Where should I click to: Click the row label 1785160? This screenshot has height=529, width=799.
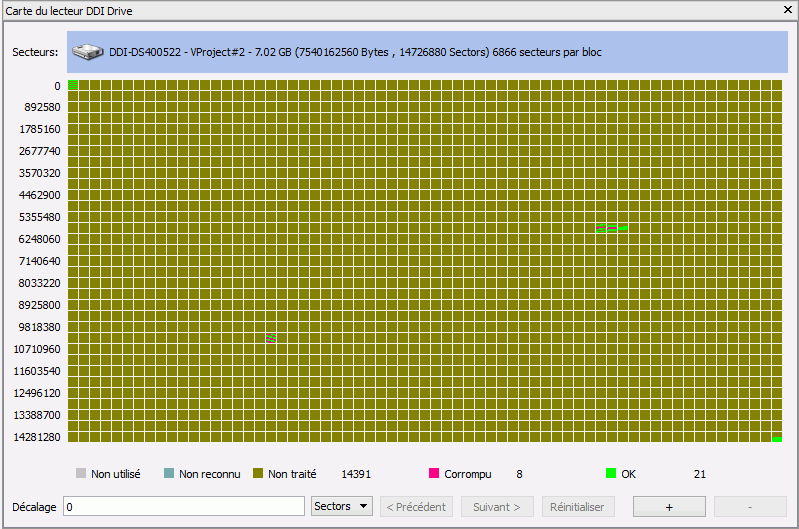(x=40, y=129)
